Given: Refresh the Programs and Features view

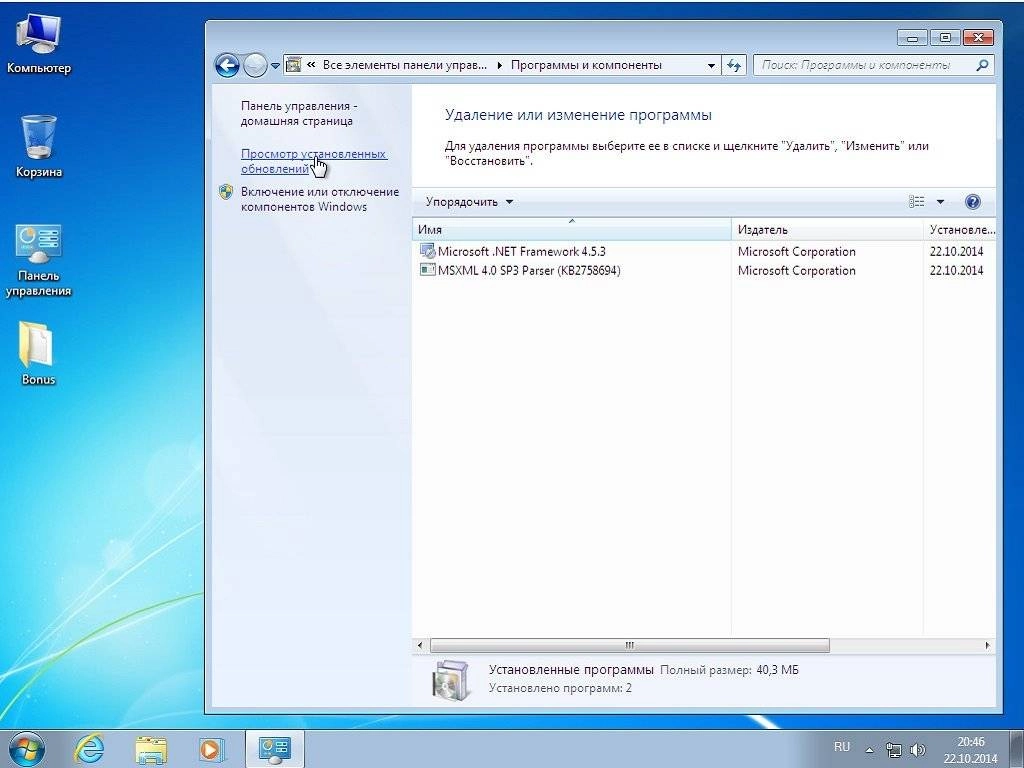Looking at the screenshot, I should coord(734,65).
